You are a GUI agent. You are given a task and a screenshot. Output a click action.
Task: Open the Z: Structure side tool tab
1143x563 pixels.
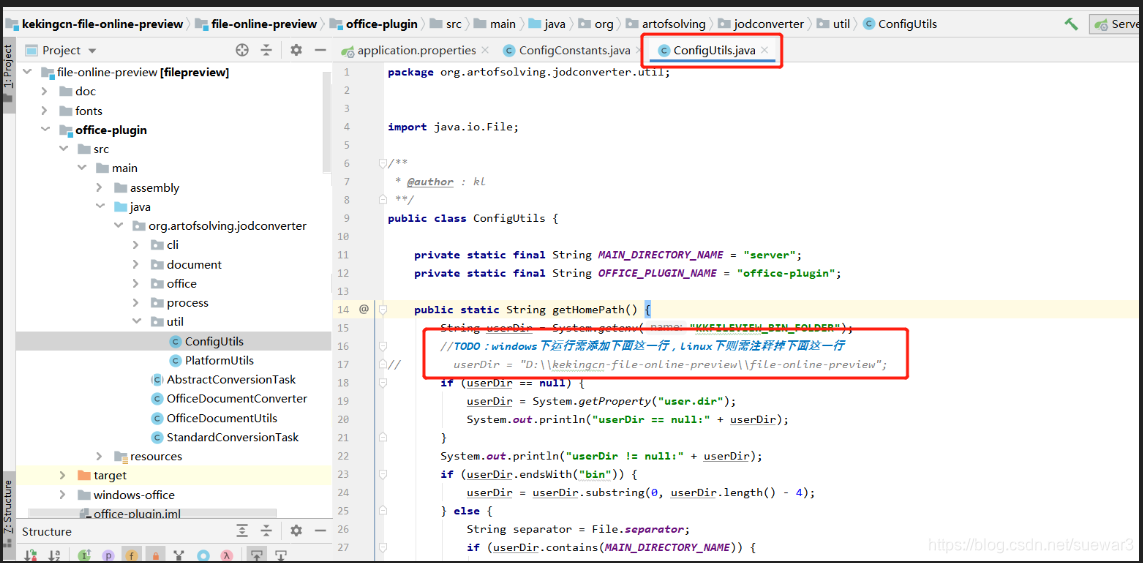[x=8, y=516]
